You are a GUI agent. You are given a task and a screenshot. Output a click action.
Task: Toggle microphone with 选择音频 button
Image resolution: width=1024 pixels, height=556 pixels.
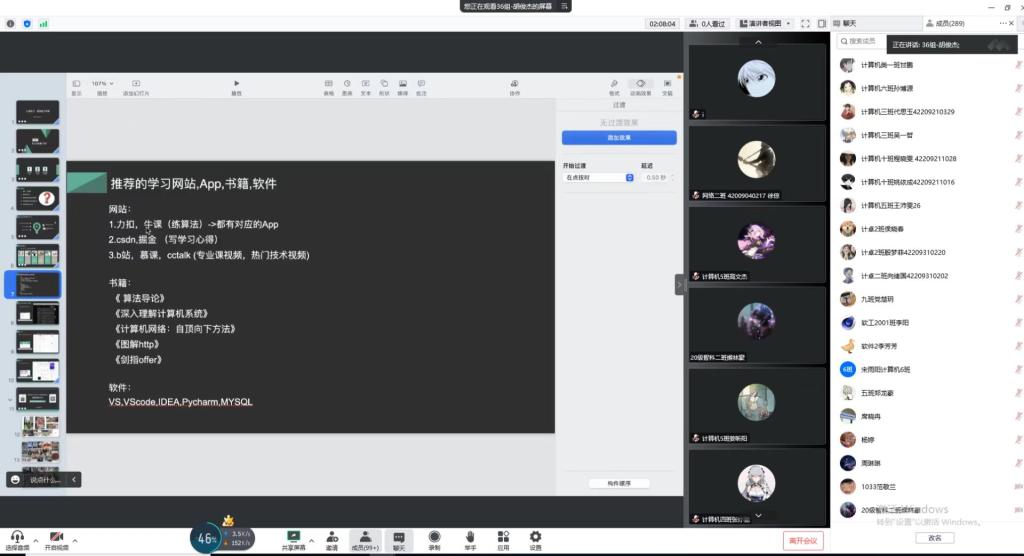[x=17, y=540]
